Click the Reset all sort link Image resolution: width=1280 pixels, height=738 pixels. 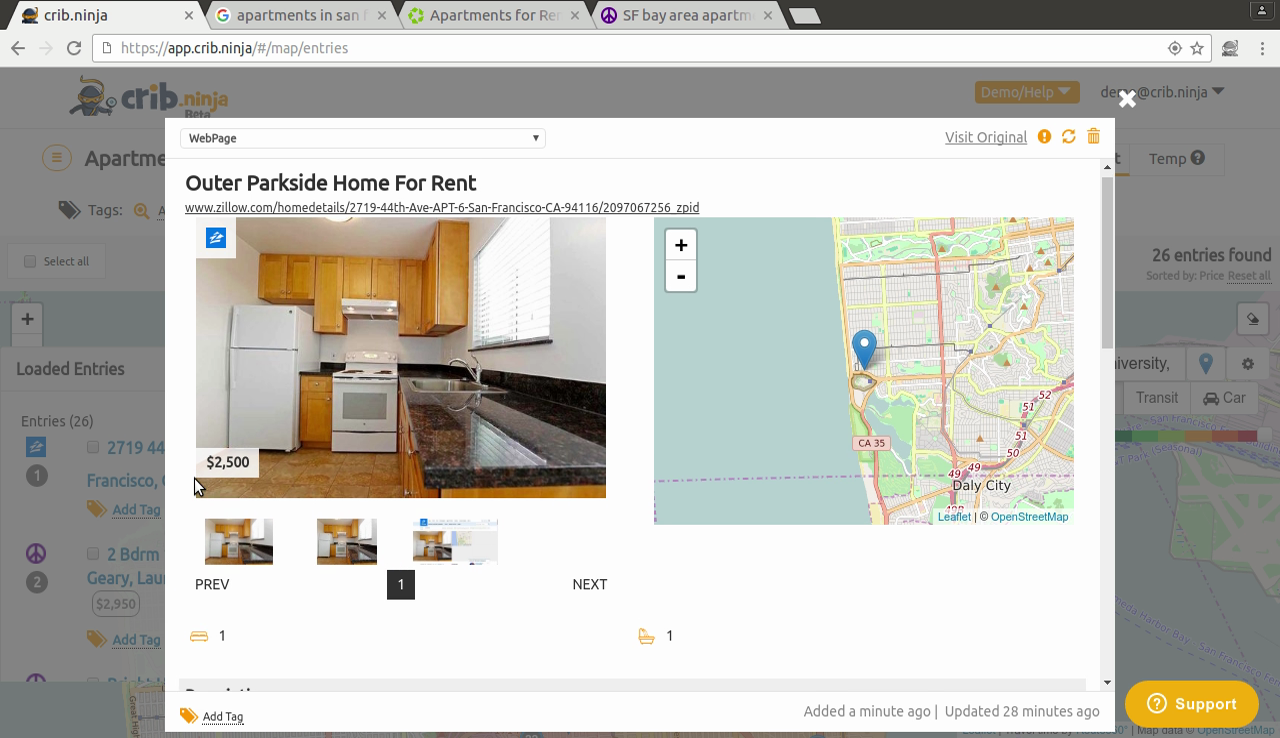click(x=1249, y=276)
